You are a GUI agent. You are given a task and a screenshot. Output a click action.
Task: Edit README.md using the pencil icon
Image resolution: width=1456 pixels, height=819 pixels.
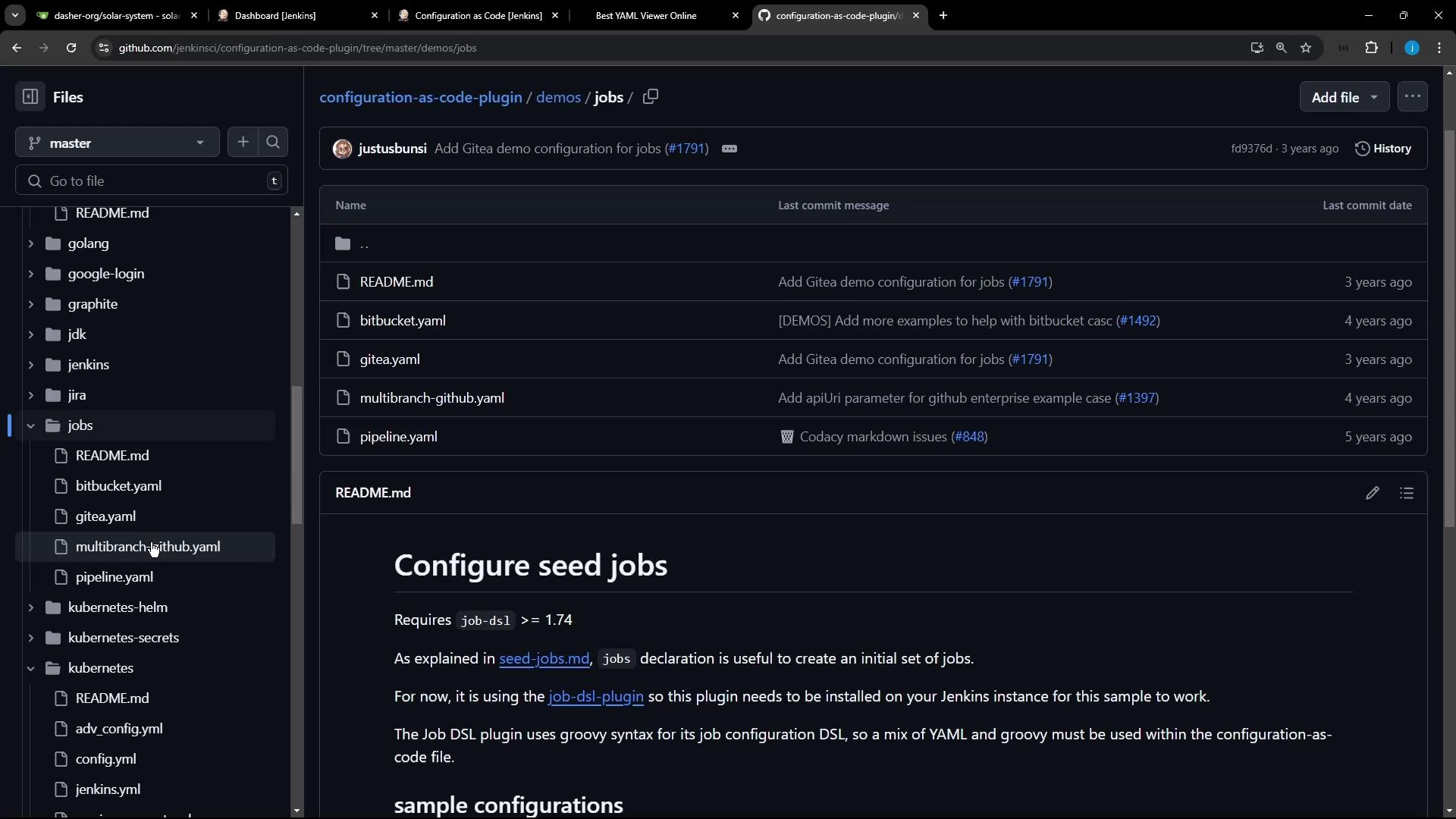click(1372, 494)
